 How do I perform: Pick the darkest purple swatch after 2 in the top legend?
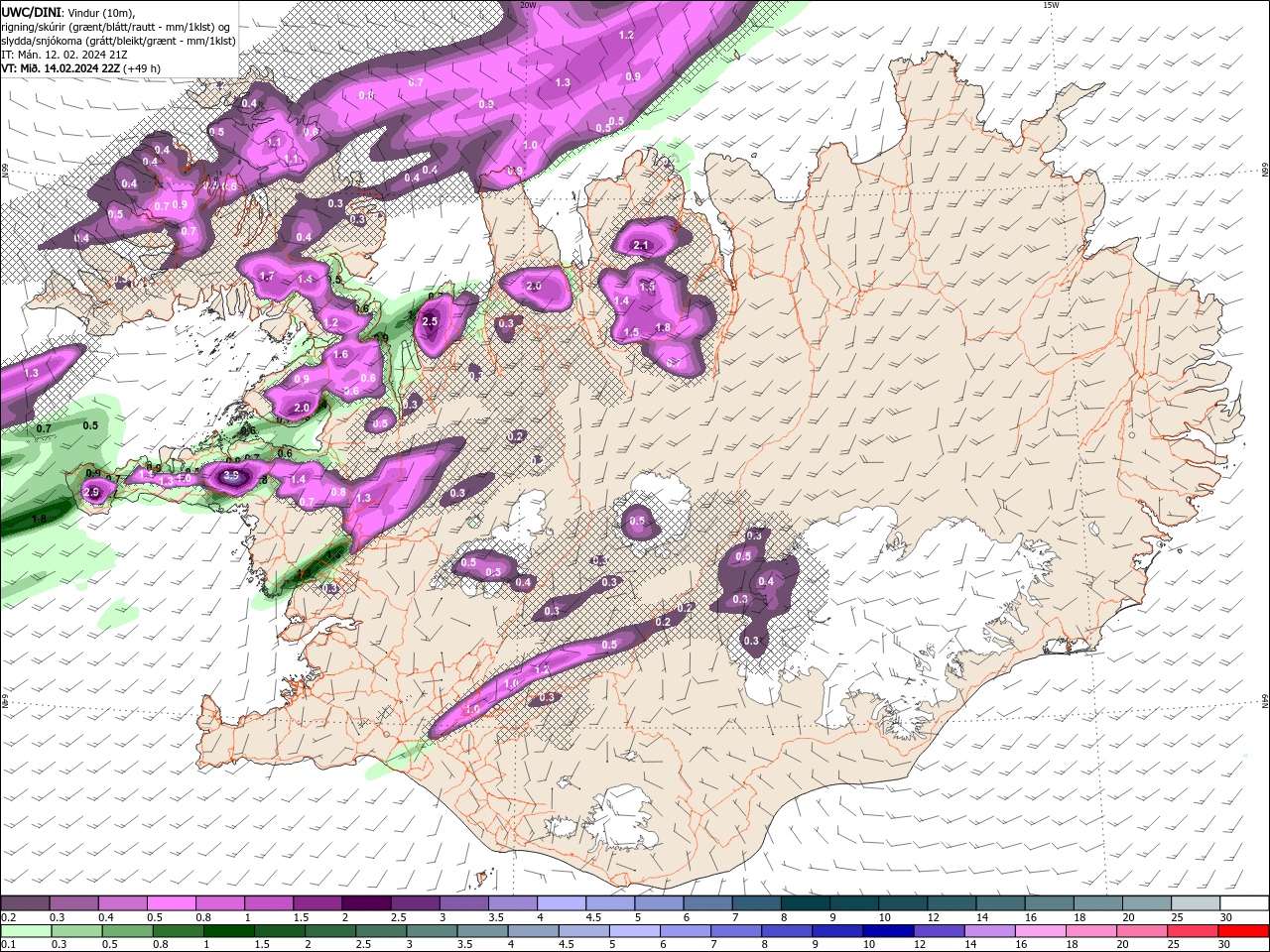367,903
